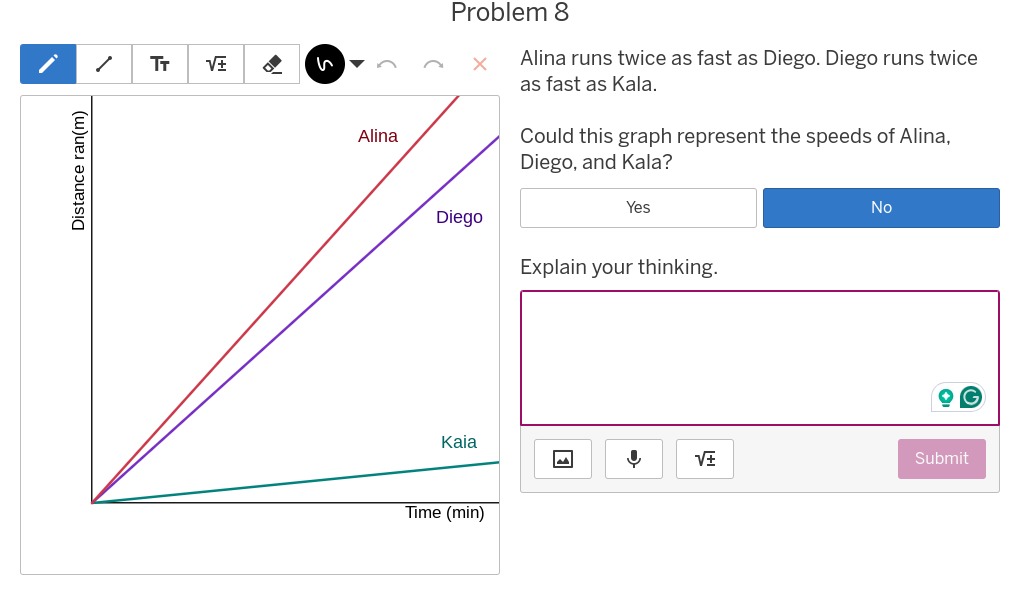Select the pencil drawing tool

pos(48,64)
